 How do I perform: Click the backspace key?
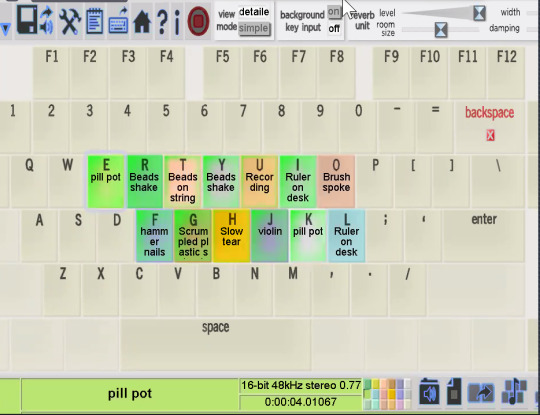tap(490, 127)
